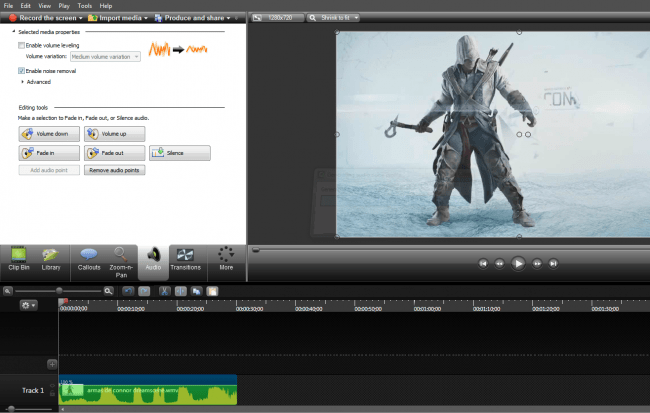Click the timeline zoom slider handle
Viewport: 650px width, 413px height.
59,291
